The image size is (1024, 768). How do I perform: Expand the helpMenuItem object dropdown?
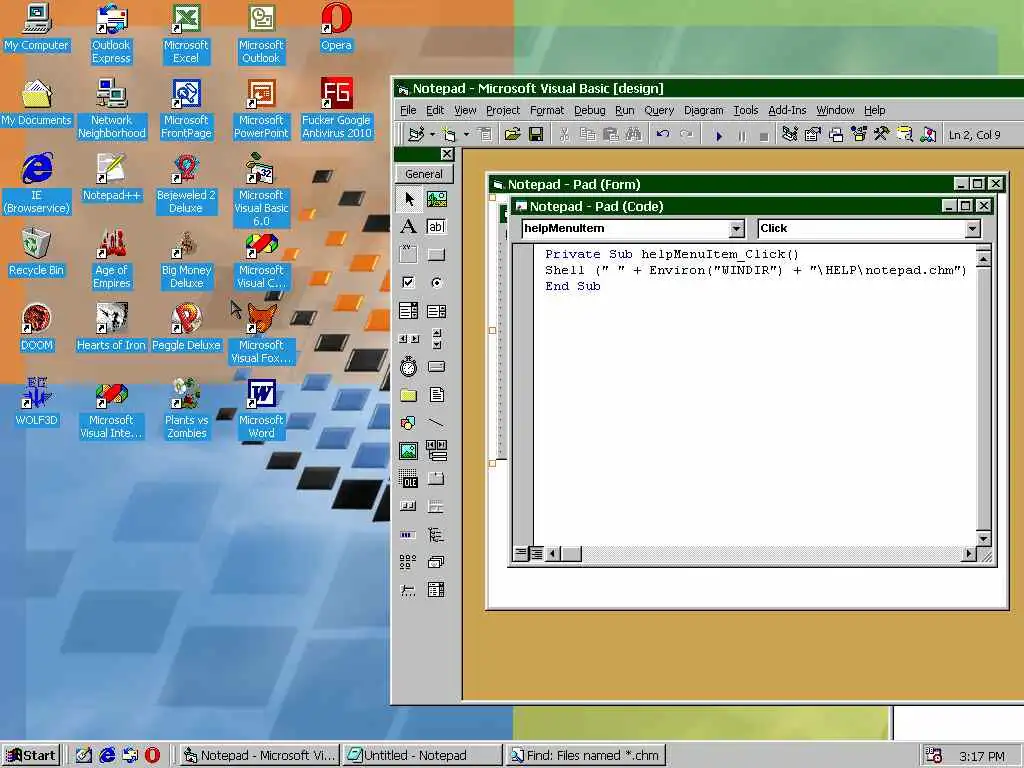(x=737, y=229)
